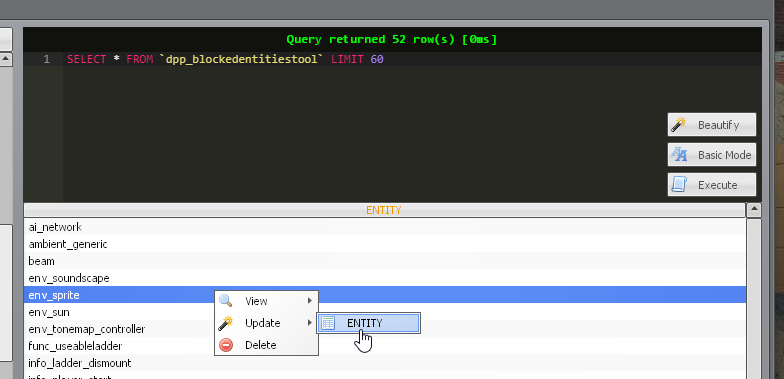784x379 pixels.
Task: Click the table name dpp_blockedentitiestool in query
Action: click(x=242, y=60)
